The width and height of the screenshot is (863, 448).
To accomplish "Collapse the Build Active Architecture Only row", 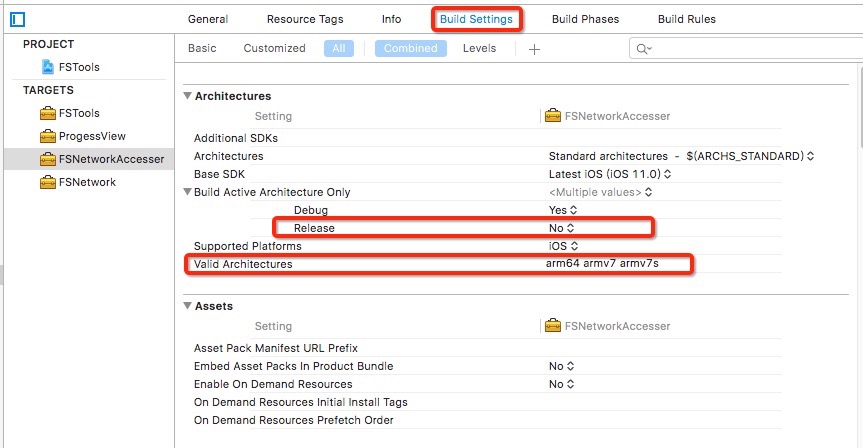I will (187, 192).
